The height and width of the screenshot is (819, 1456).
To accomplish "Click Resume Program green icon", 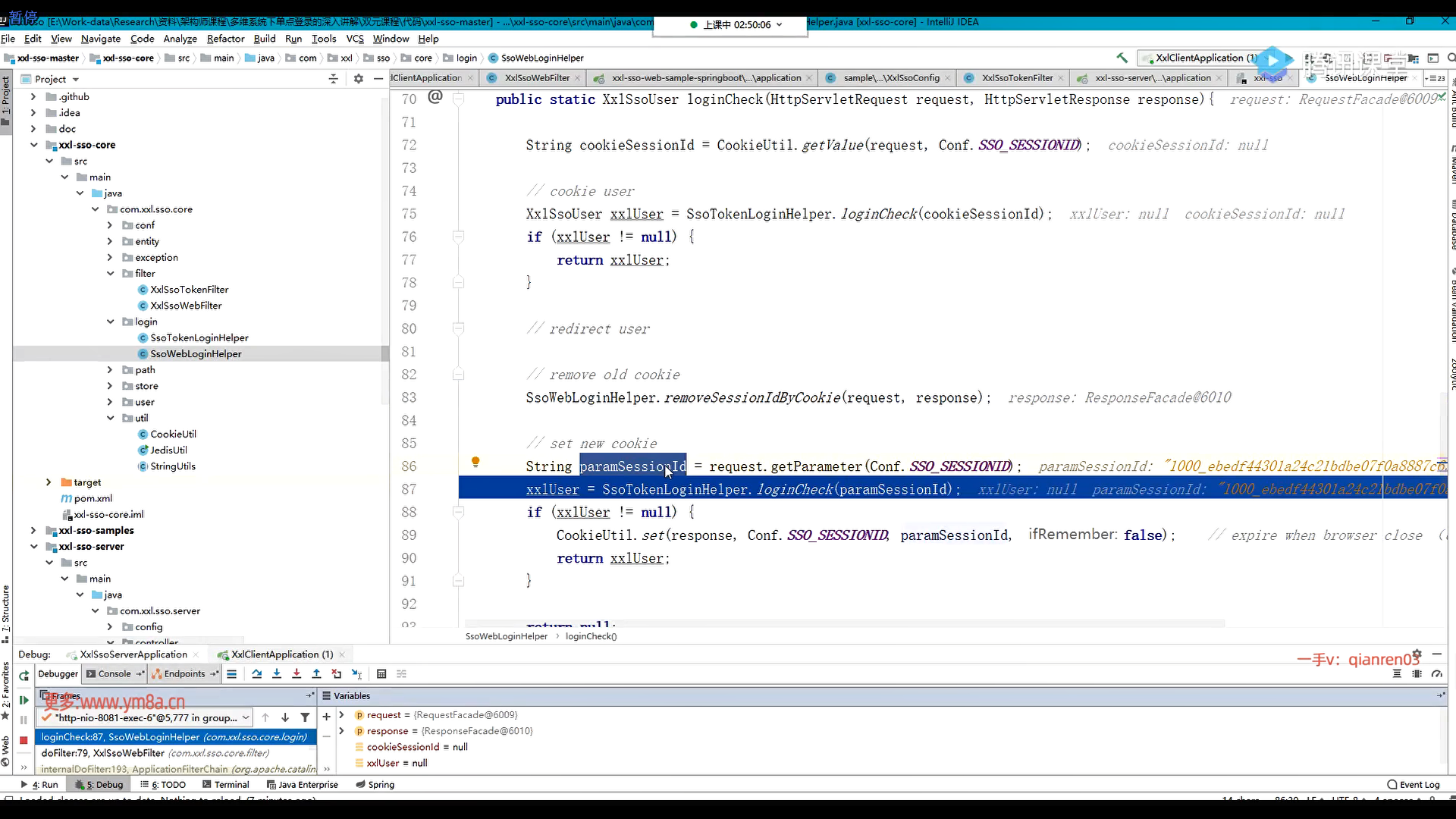I will [x=24, y=700].
